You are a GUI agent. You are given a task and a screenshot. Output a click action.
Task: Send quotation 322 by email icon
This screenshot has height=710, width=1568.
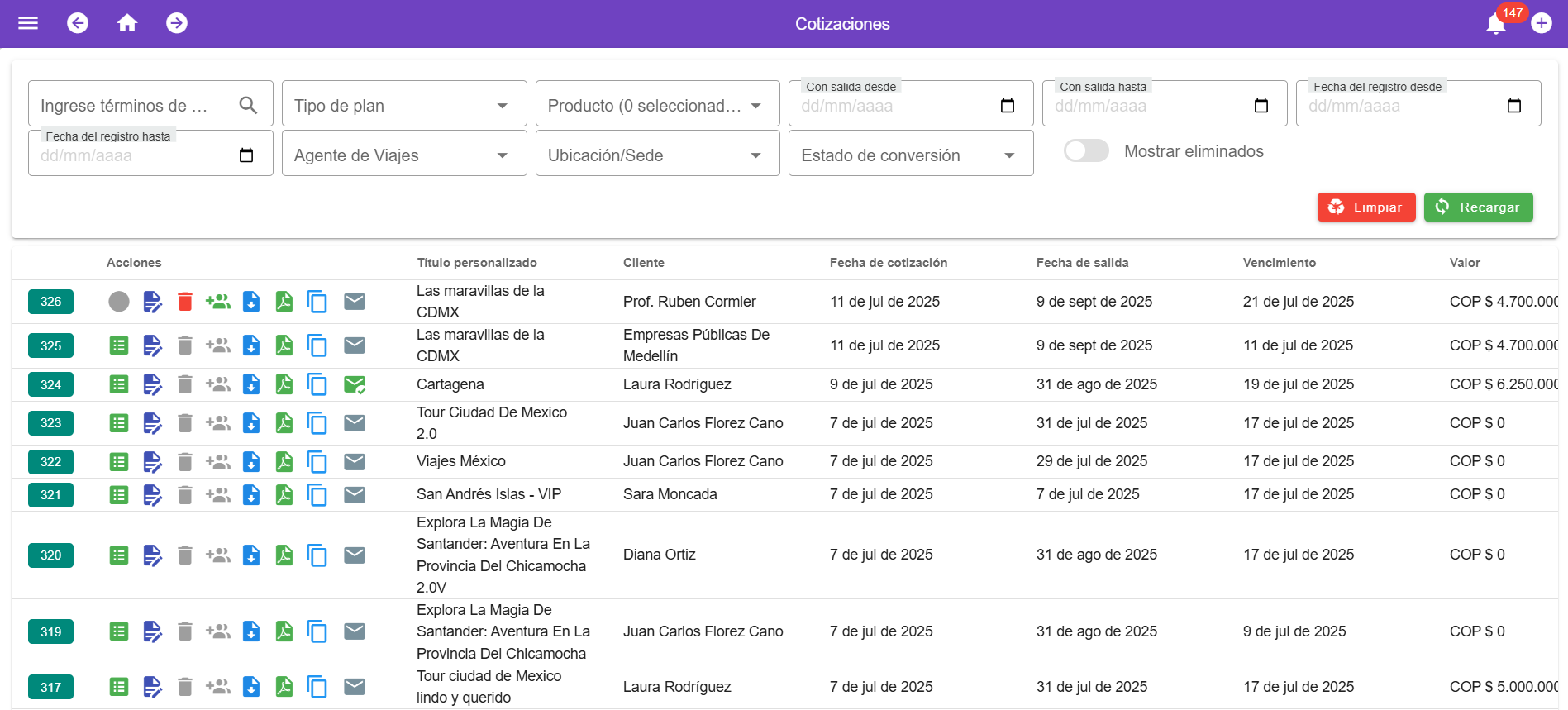355,461
